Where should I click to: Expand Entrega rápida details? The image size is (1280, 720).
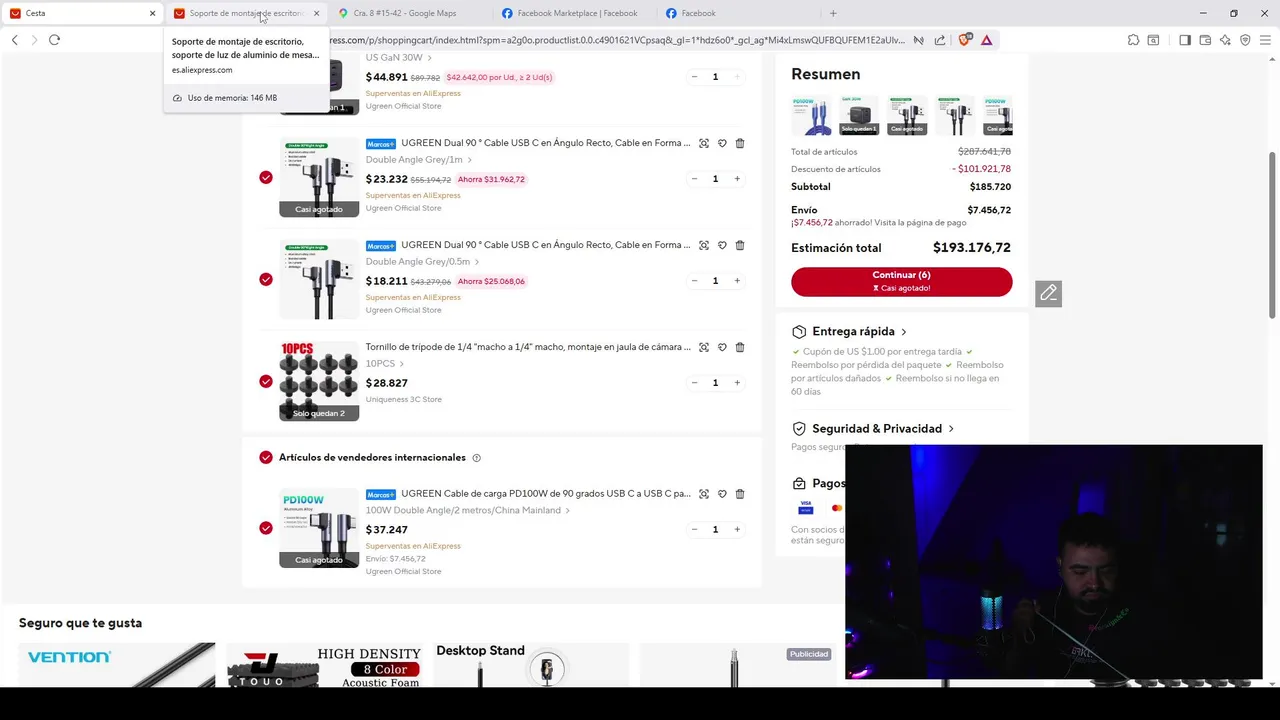coord(860,331)
